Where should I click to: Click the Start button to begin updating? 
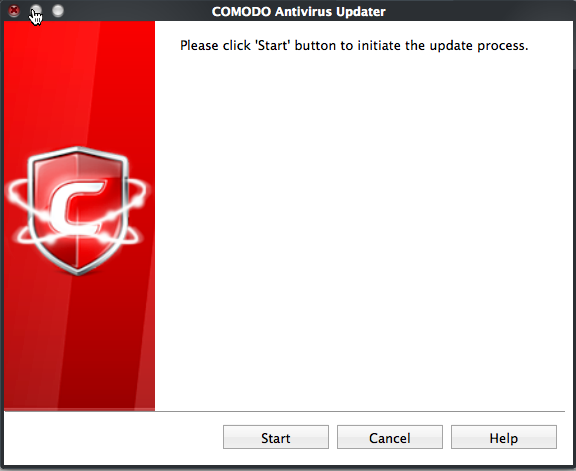click(x=276, y=437)
